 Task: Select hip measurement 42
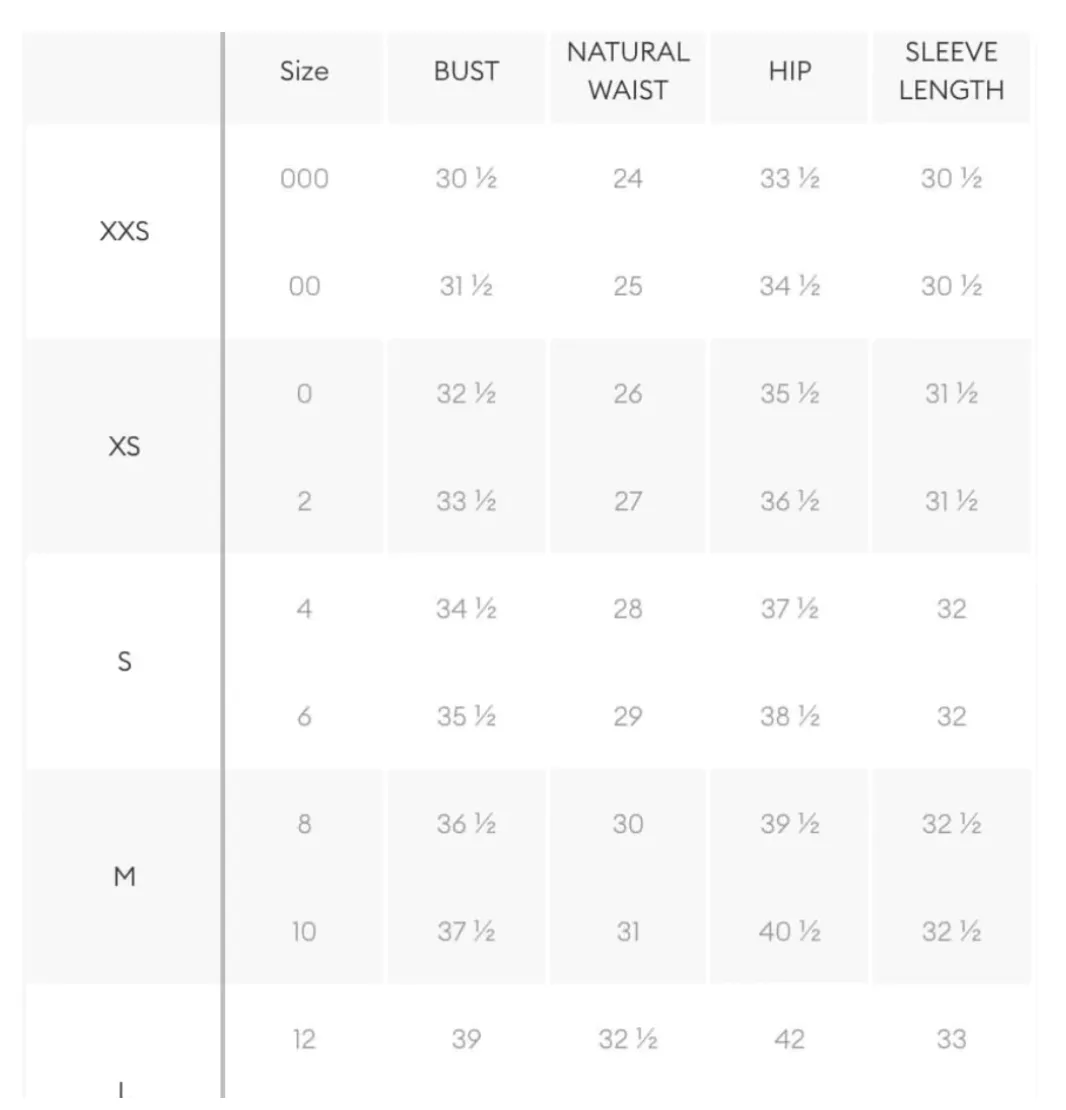[790, 1039]
